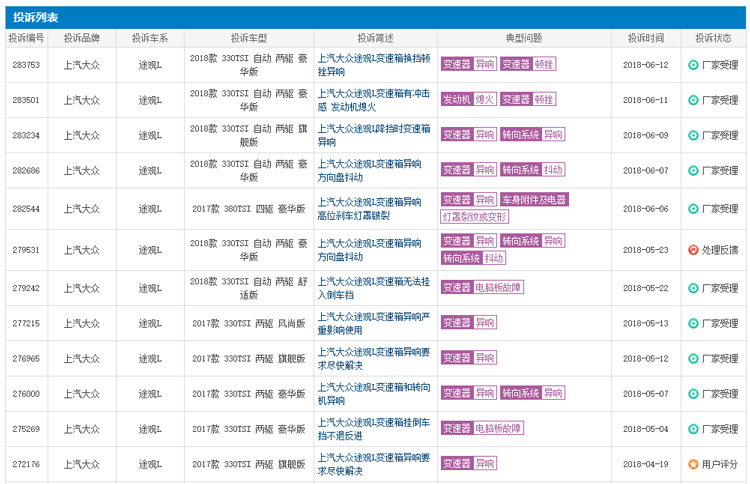The height and width of the screenshot is (484, 750).
Task: Open complaint link 变速箱异响严重影响使用
Action: [x=374, y=323]
